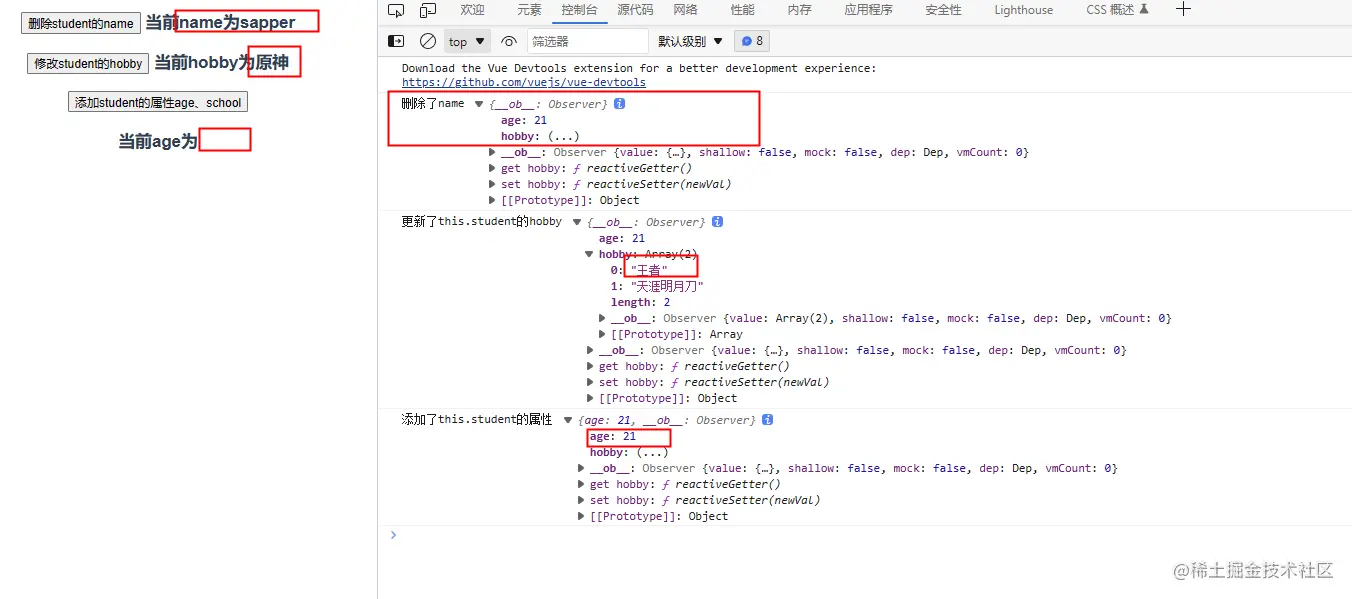Click the 当前hobby为原神 heading text
The height and width of the screenshot is (599, 1352).
[222, 62]
